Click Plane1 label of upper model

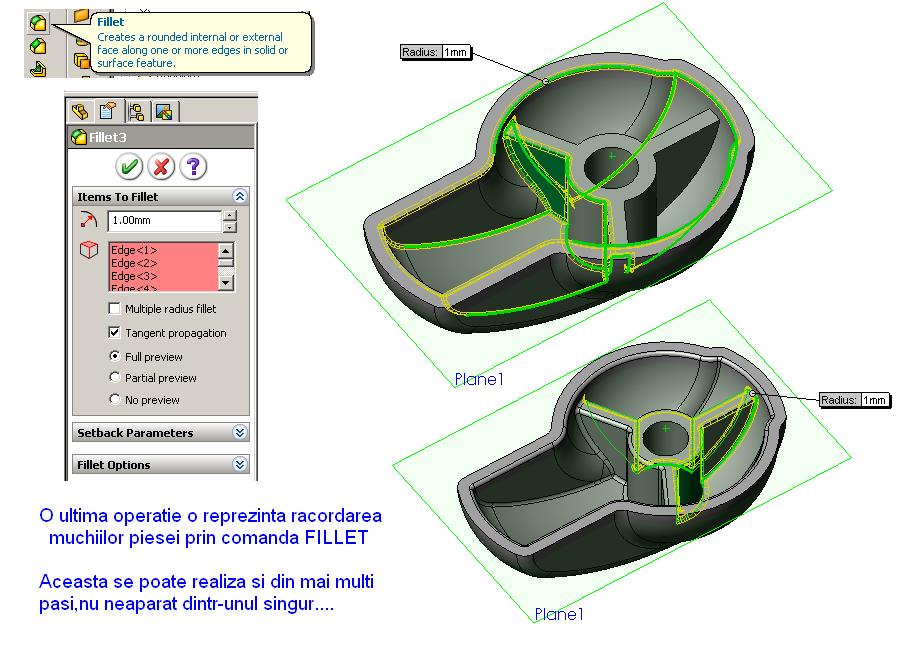click(479, 379)
